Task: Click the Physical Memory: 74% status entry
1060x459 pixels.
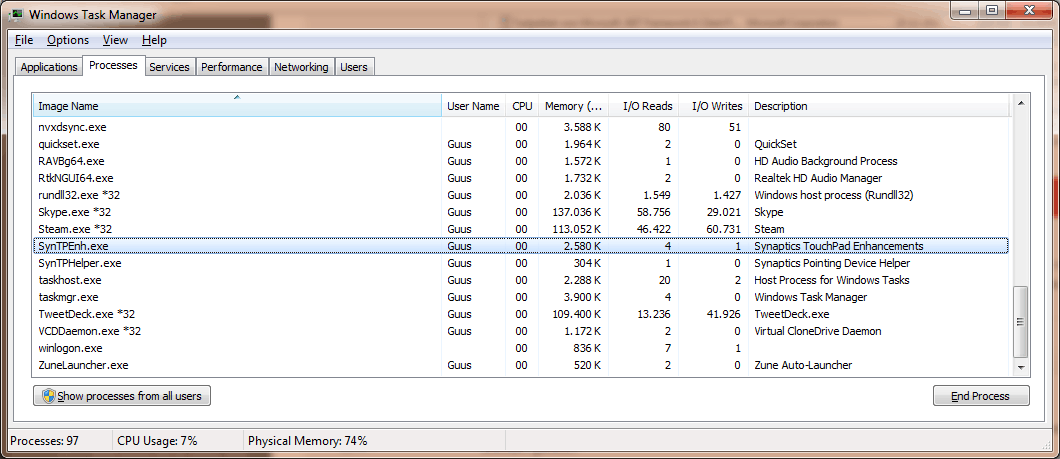Action: tap(308, 441)
